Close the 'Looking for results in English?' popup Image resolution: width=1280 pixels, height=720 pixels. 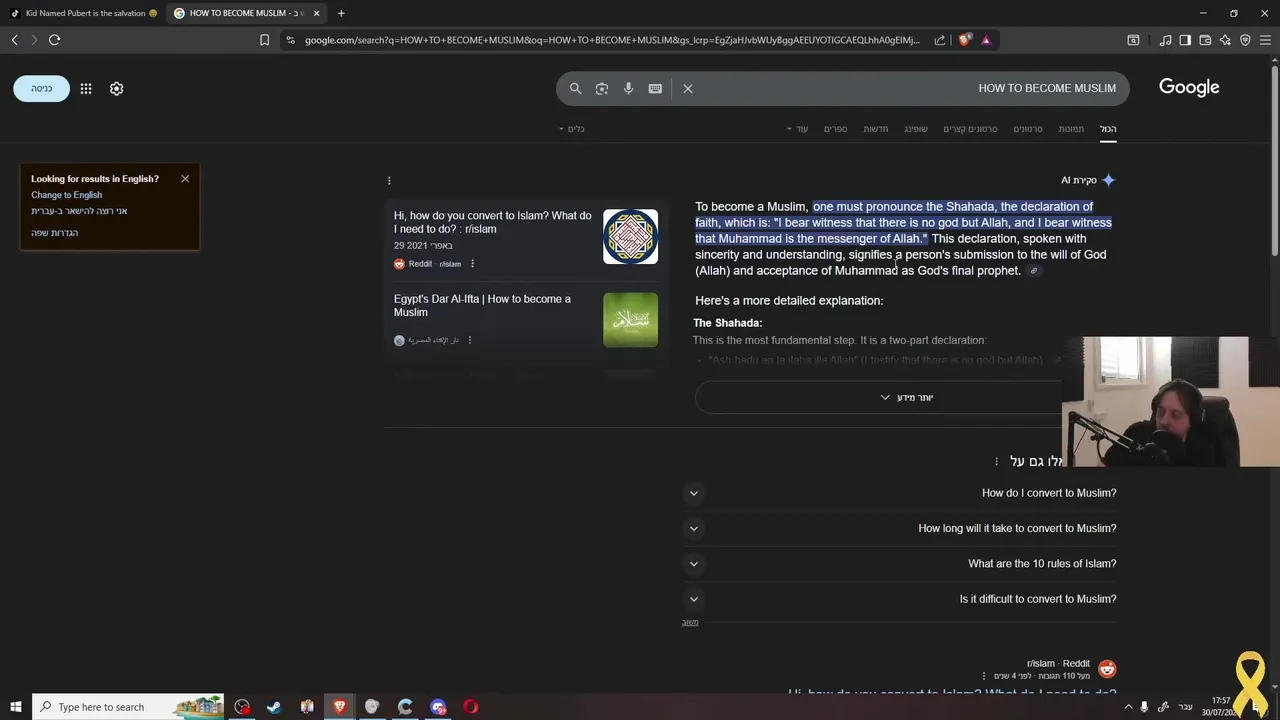(x=185, y=179)
